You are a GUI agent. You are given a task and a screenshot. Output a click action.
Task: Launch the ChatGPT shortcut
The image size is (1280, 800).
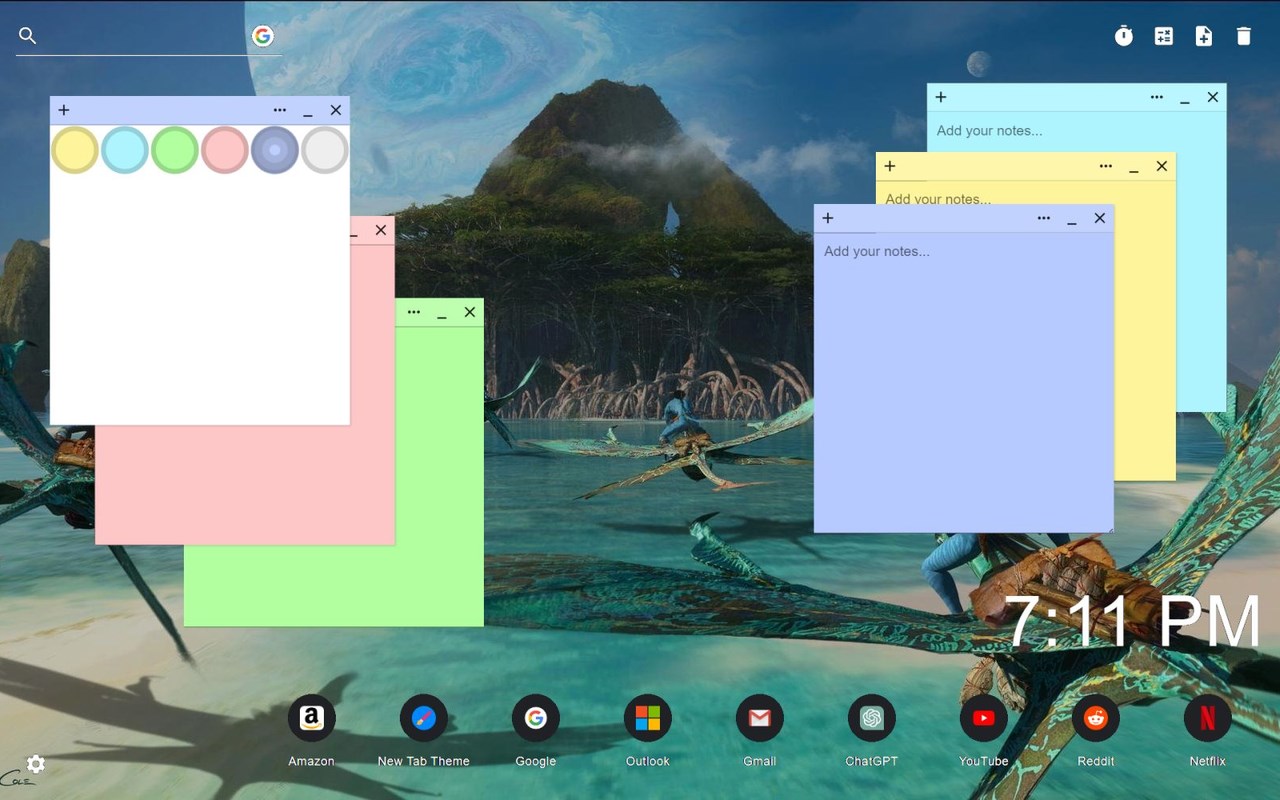pyautogui.click(x=872, y=718)
